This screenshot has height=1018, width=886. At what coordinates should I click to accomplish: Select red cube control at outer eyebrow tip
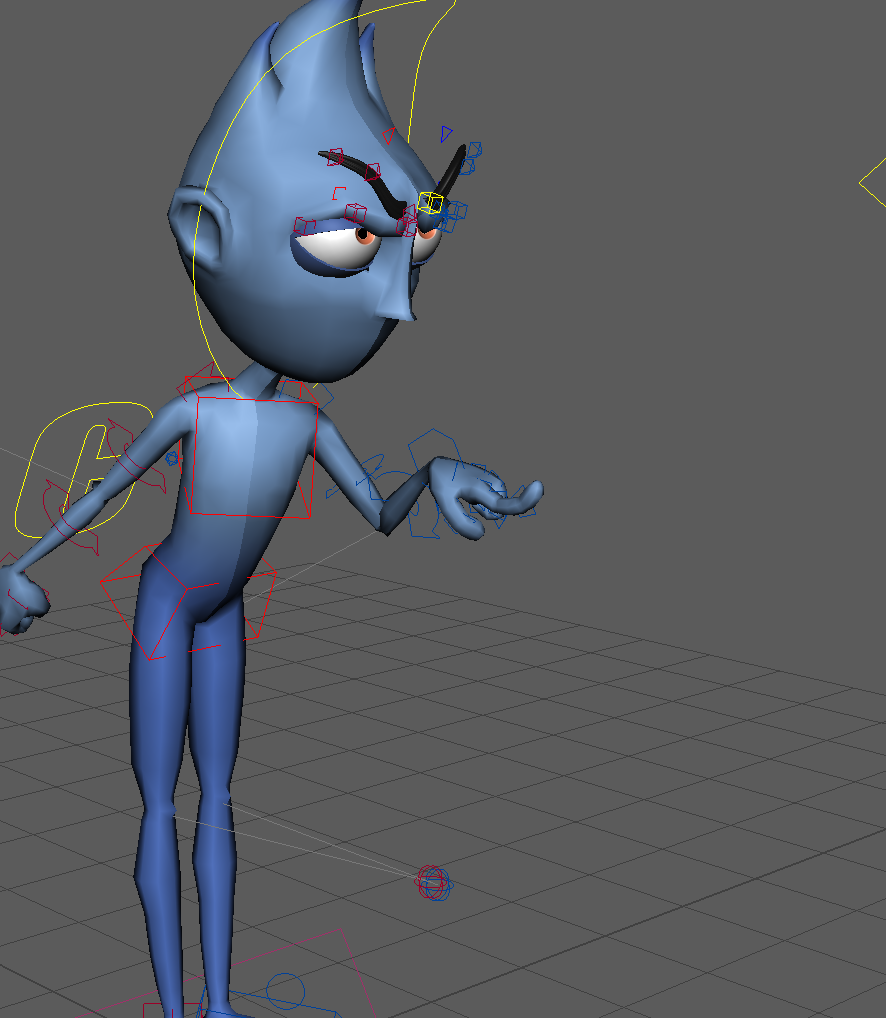(x=335, y=156)
